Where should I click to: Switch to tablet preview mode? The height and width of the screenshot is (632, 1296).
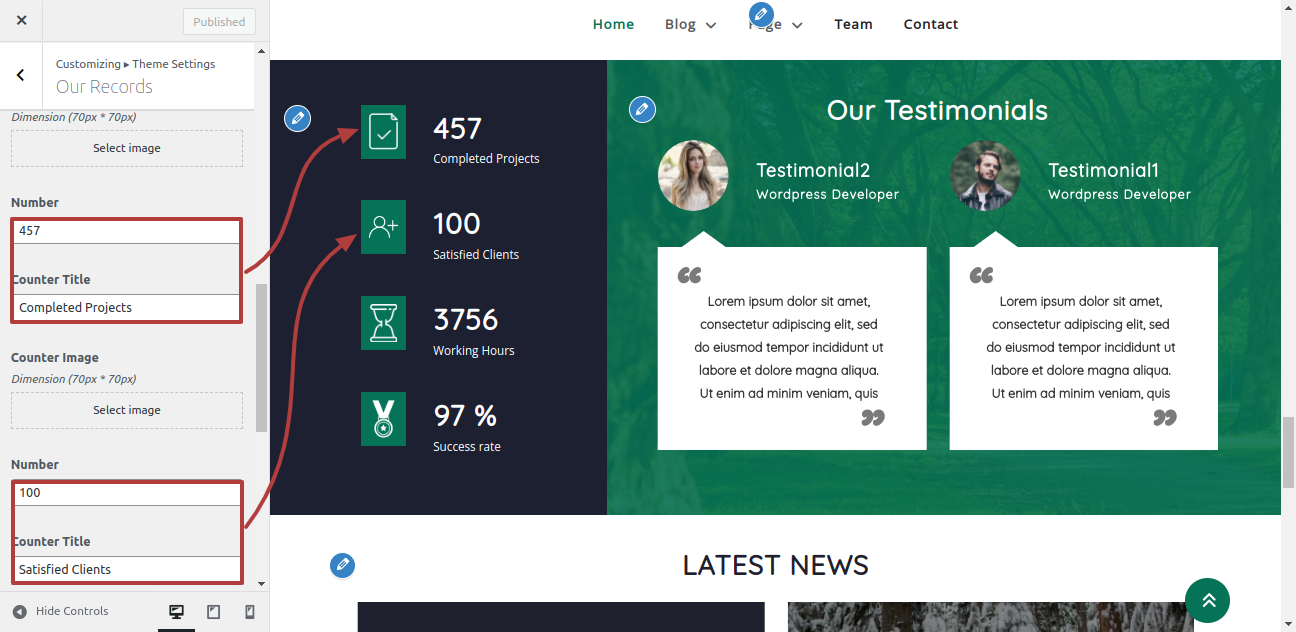click(213, 612)
